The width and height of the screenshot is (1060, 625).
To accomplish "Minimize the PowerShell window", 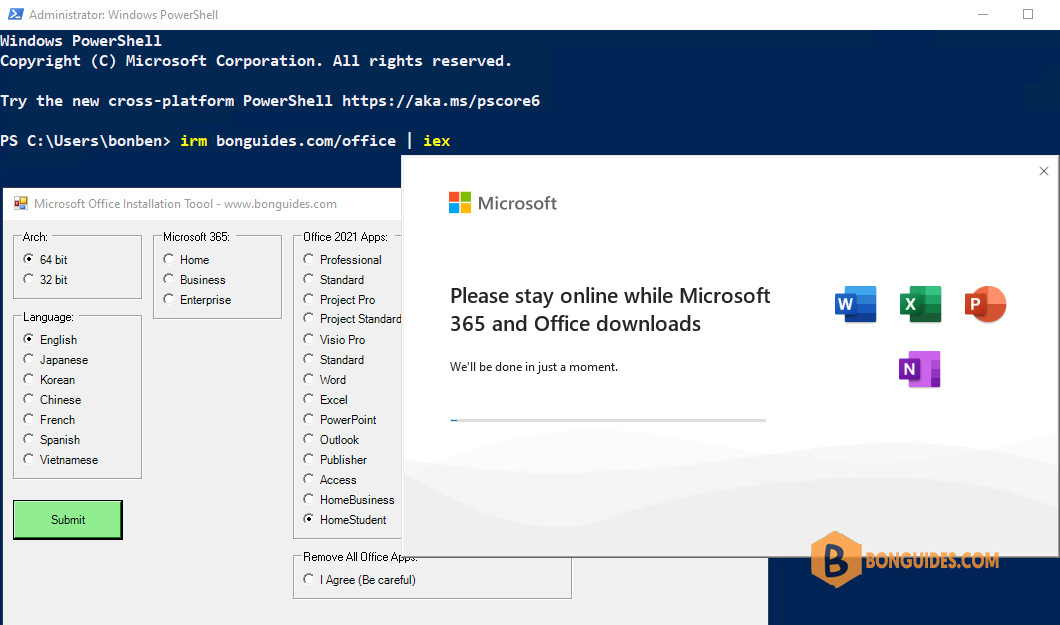I will [983, 14].
